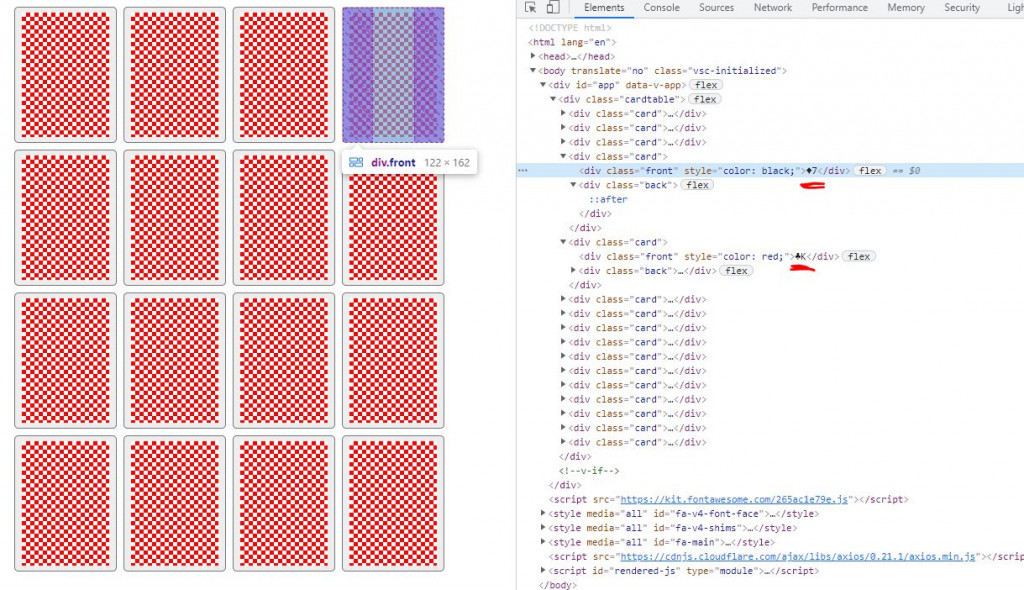Select the Memory tab
Viewport: 1024px width, 590px height.
[906, 8]
